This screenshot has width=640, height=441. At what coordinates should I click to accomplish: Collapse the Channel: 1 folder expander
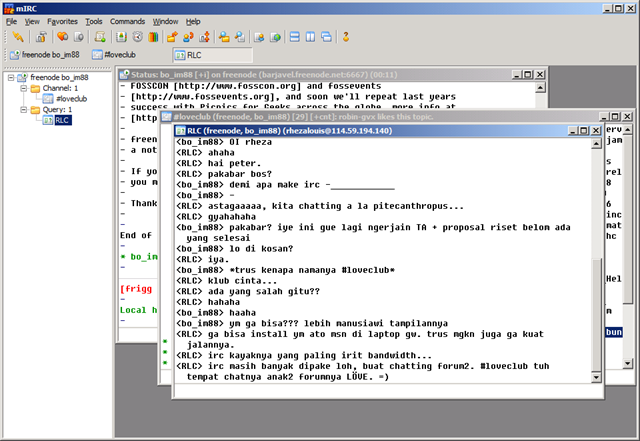coord(24,88)
